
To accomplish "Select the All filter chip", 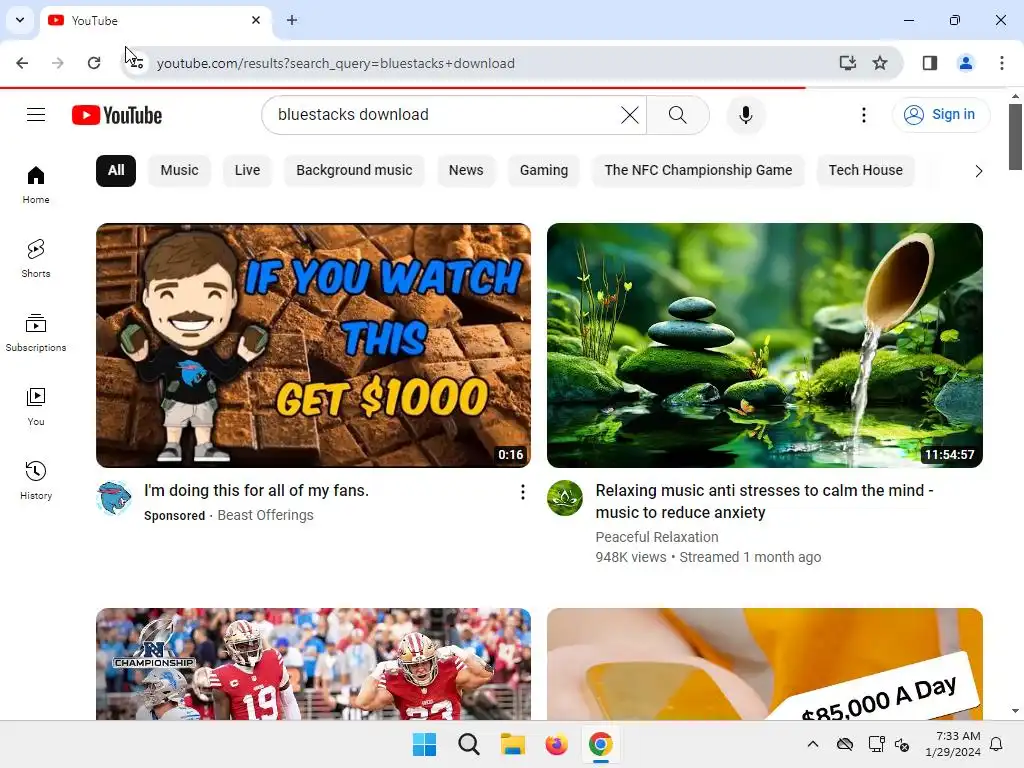I will pyautogui.click(x=116, y=170).
